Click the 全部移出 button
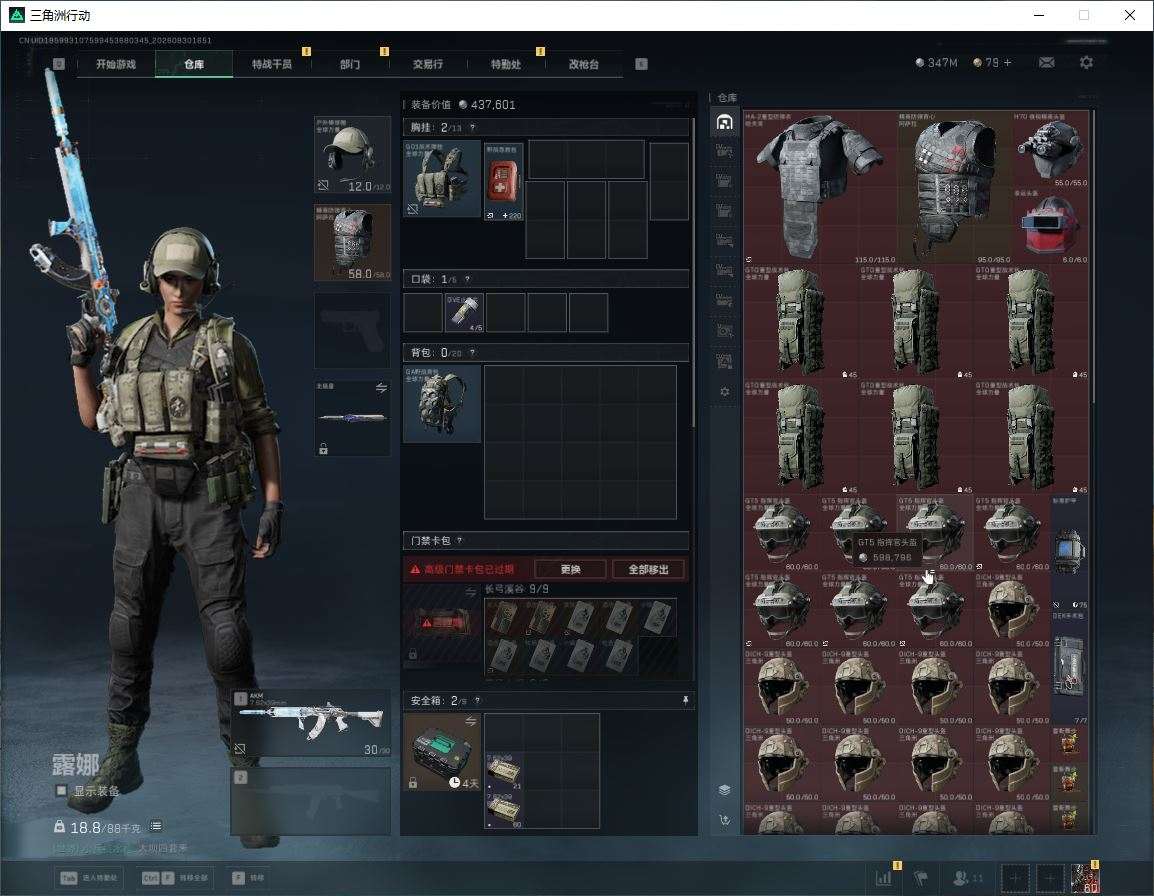 coord(648,569)
